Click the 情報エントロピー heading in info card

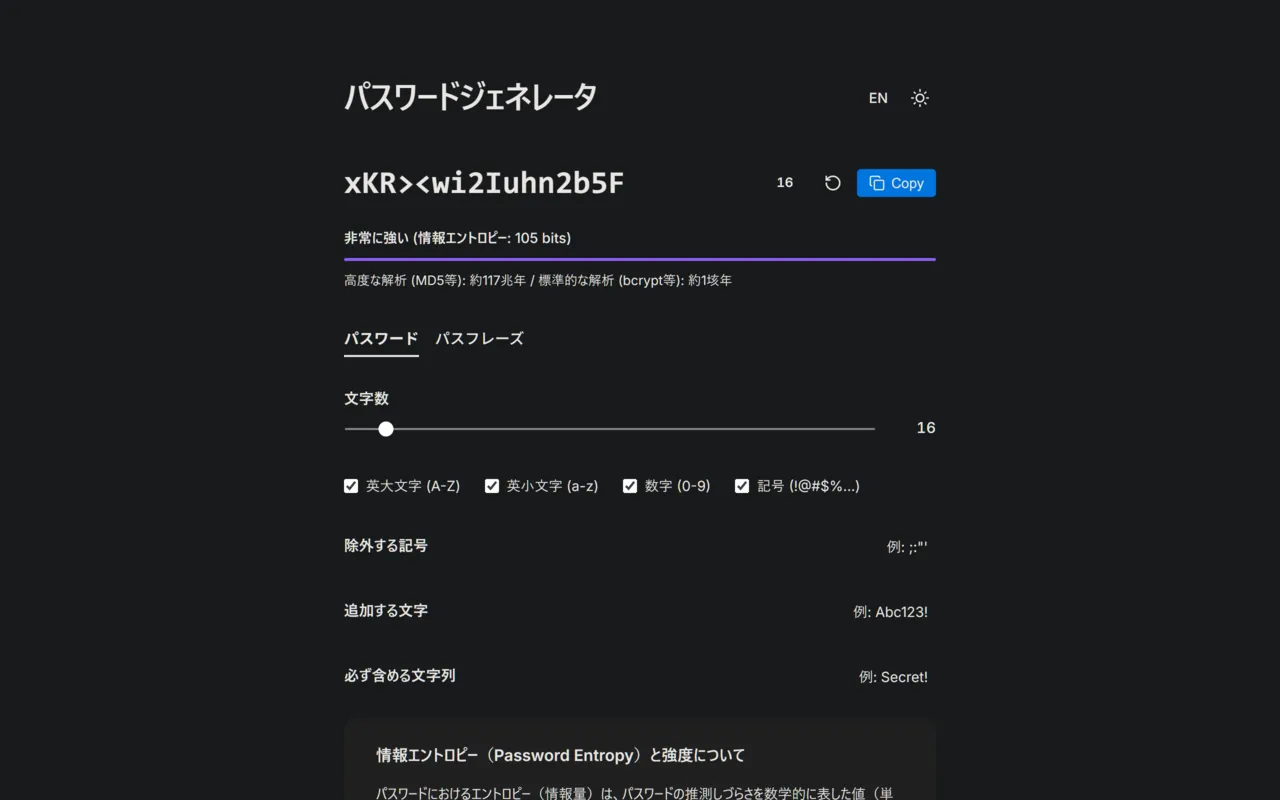(x=560, y=755)
